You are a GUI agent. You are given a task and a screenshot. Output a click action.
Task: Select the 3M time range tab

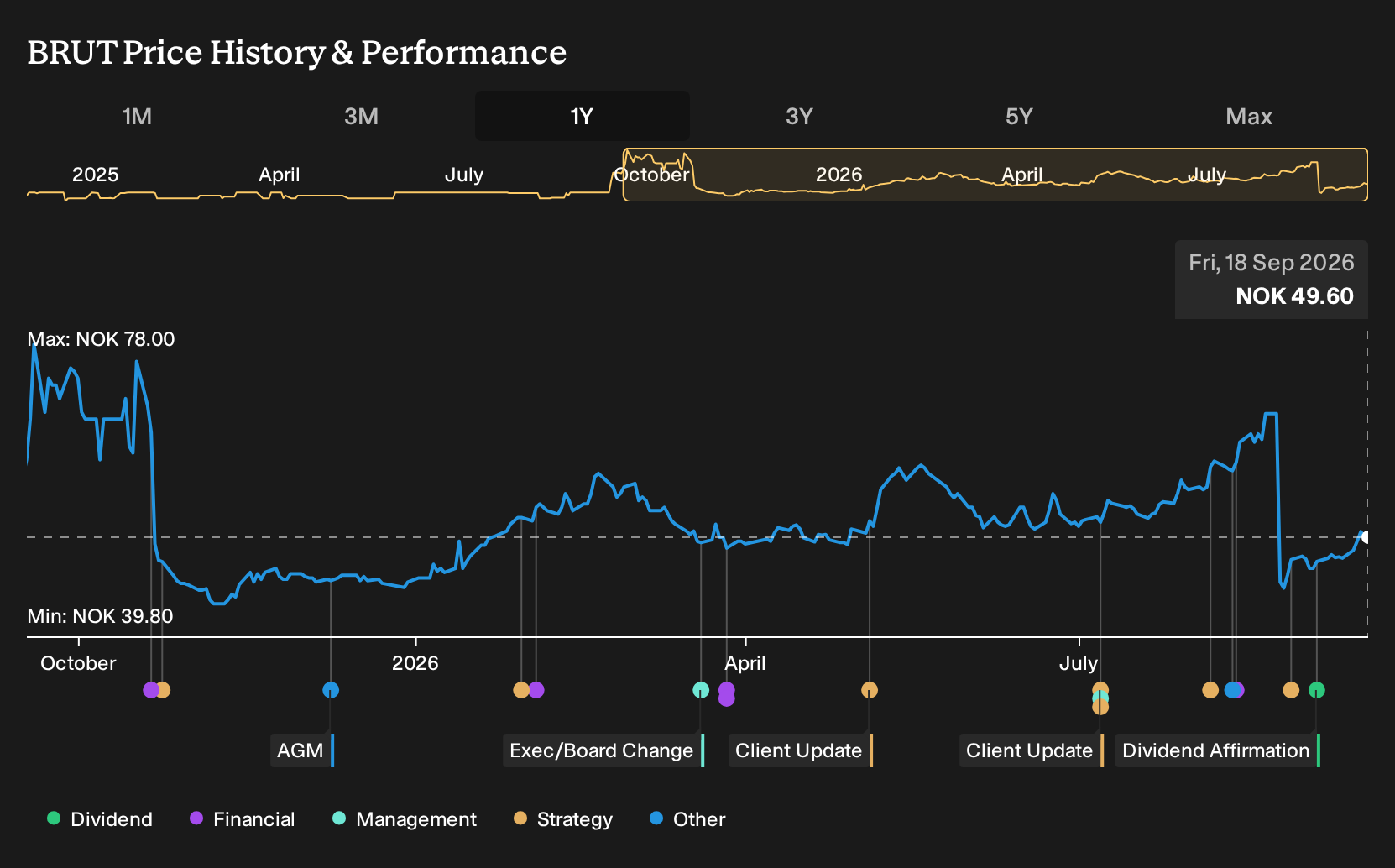361,117
